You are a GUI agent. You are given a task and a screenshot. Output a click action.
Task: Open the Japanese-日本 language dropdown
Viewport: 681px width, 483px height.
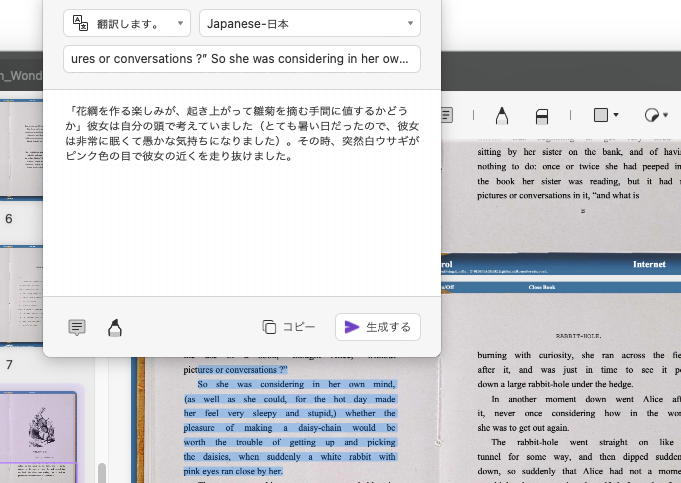310,23
